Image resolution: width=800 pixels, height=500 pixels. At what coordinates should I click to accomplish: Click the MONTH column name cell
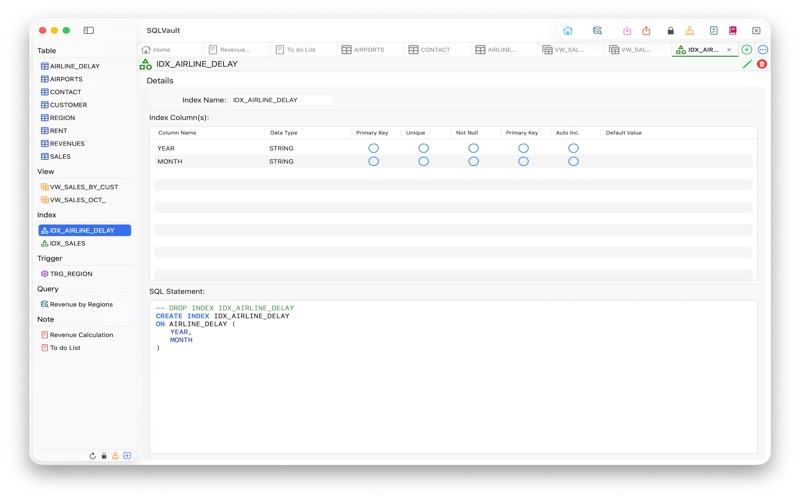point(170,161)
